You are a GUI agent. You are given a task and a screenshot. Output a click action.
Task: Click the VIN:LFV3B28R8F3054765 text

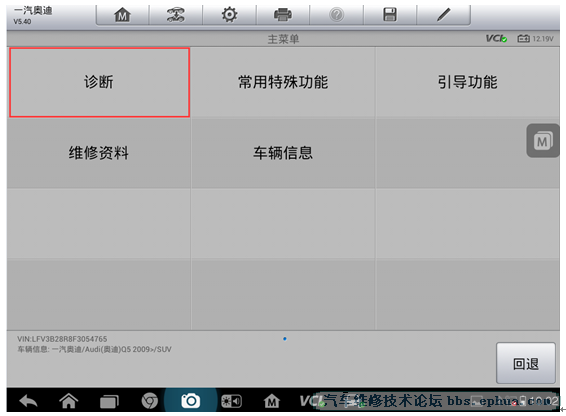click(62, 339)
